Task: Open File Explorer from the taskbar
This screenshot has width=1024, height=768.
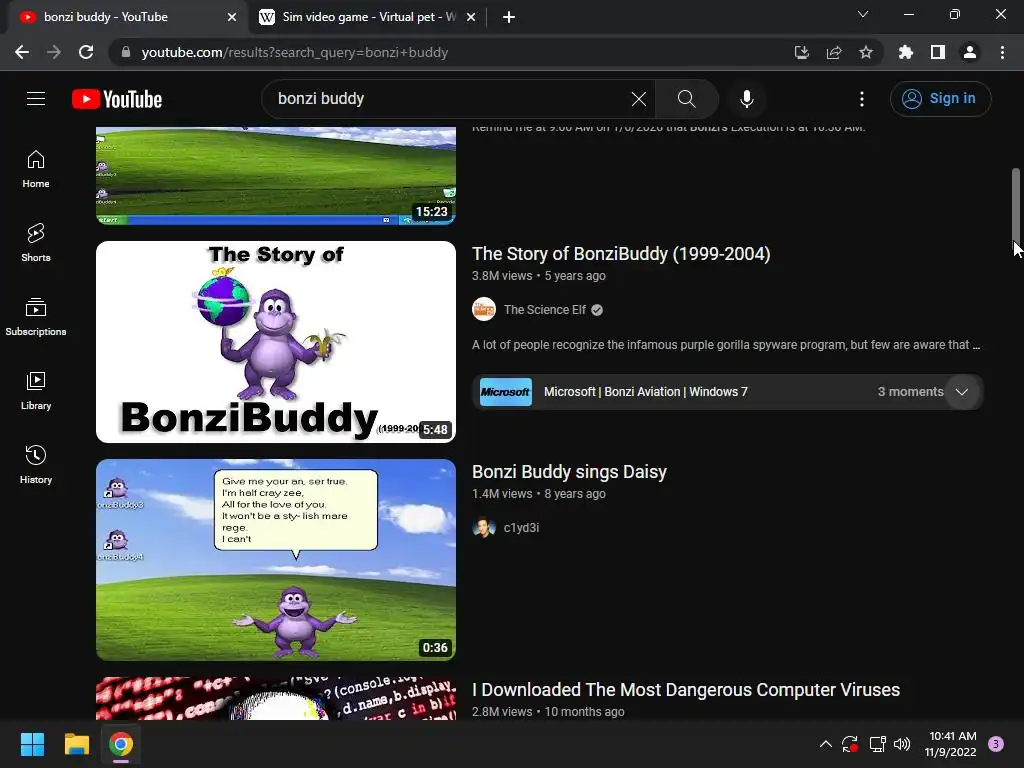Action: [x=76, y=744]
